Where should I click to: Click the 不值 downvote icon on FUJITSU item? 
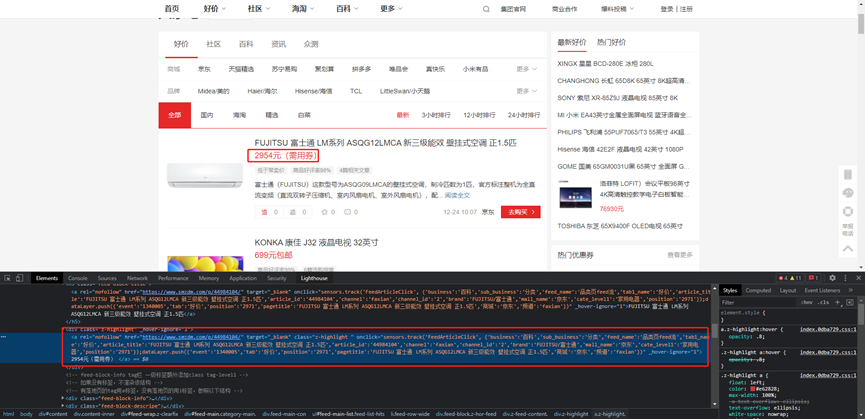click(x=293, y=212)
